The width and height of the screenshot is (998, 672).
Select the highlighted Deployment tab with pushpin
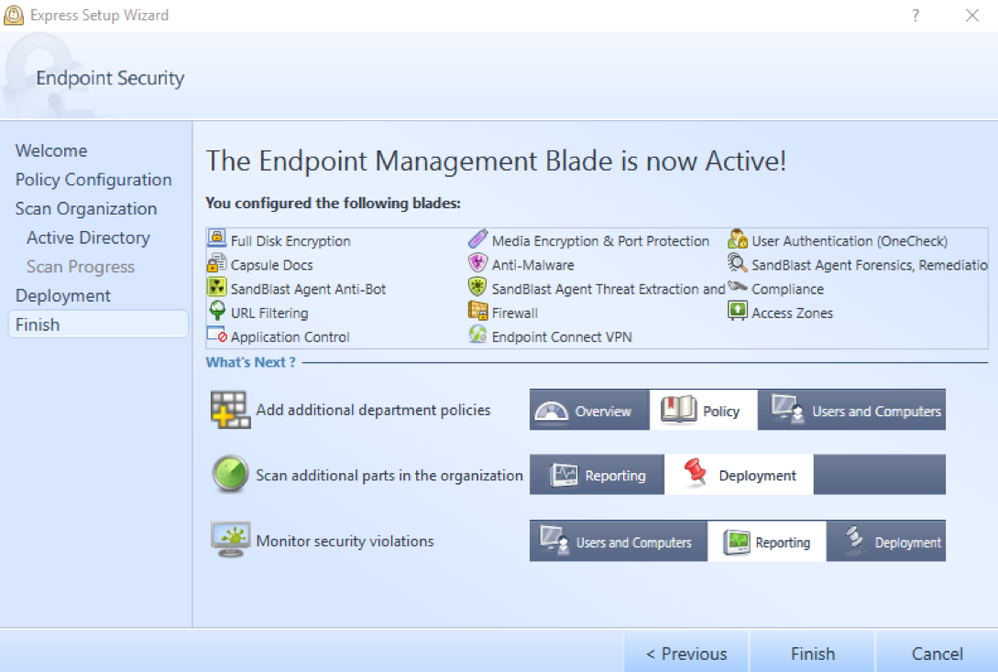[739, 475]
